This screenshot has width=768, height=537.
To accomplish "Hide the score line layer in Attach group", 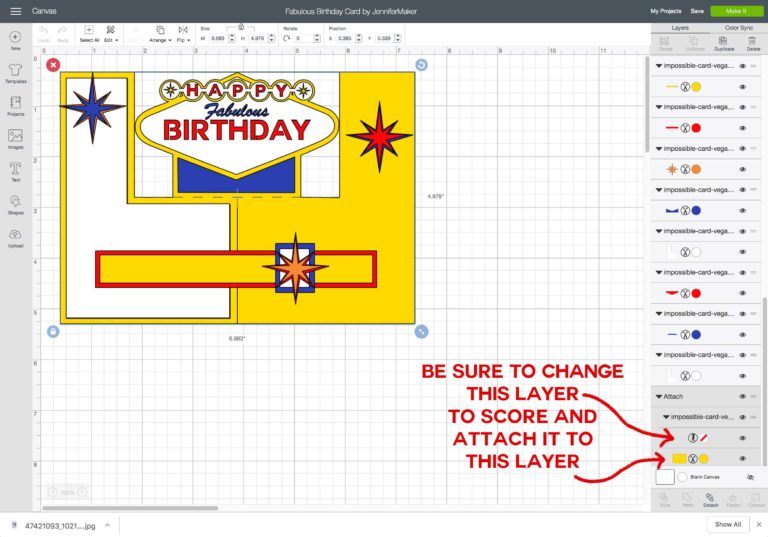I will tap(743, 438).
